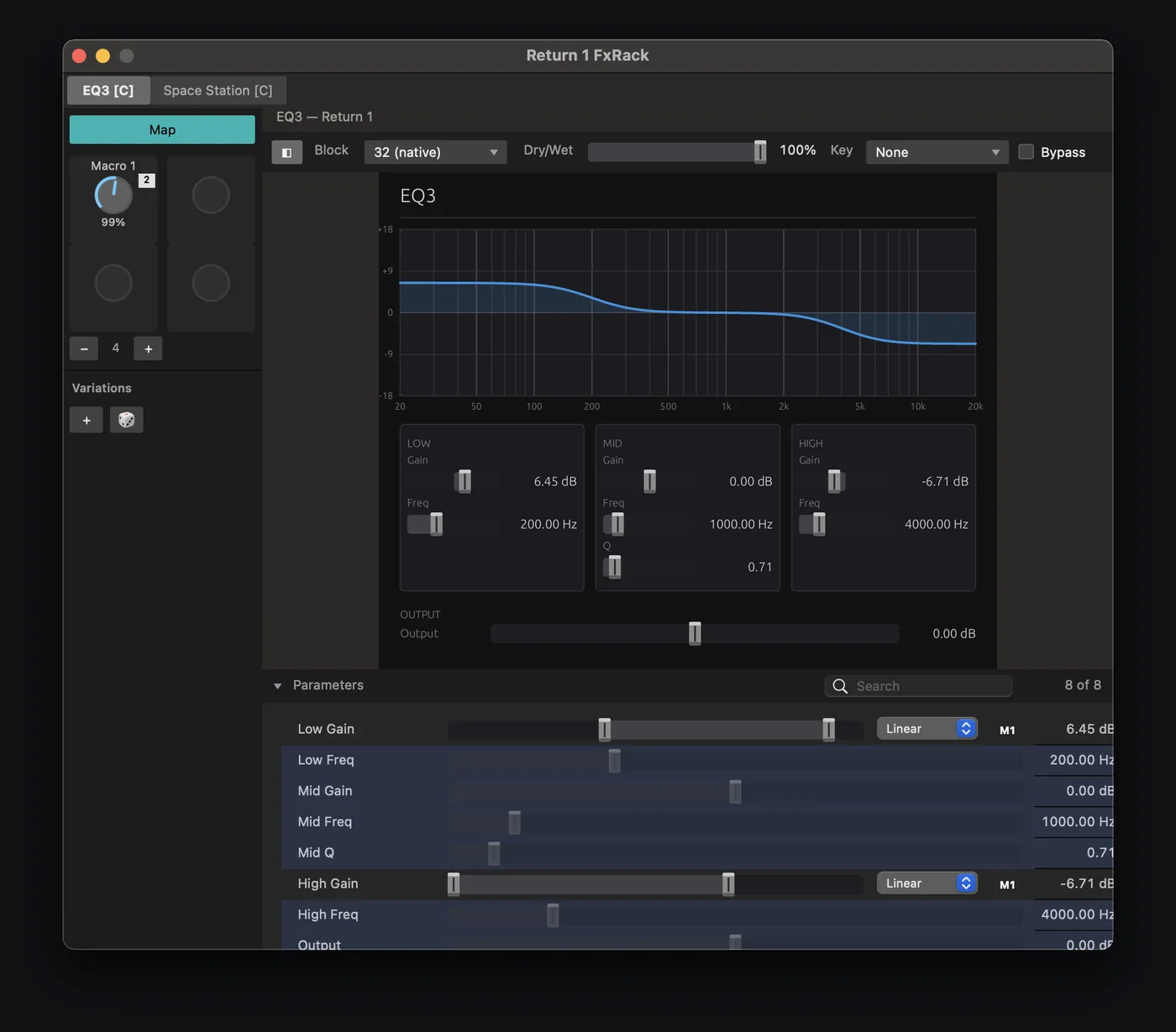Open the Low Gain Linear curve dropdown
1176x1032 pixels.
[927, 729]
